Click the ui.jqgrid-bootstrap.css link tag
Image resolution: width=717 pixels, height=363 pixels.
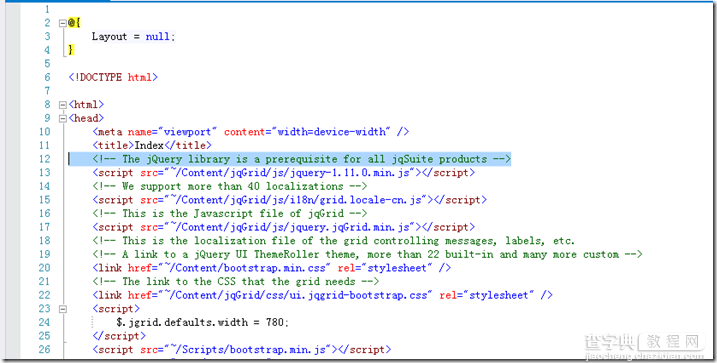tap(322, 295)
